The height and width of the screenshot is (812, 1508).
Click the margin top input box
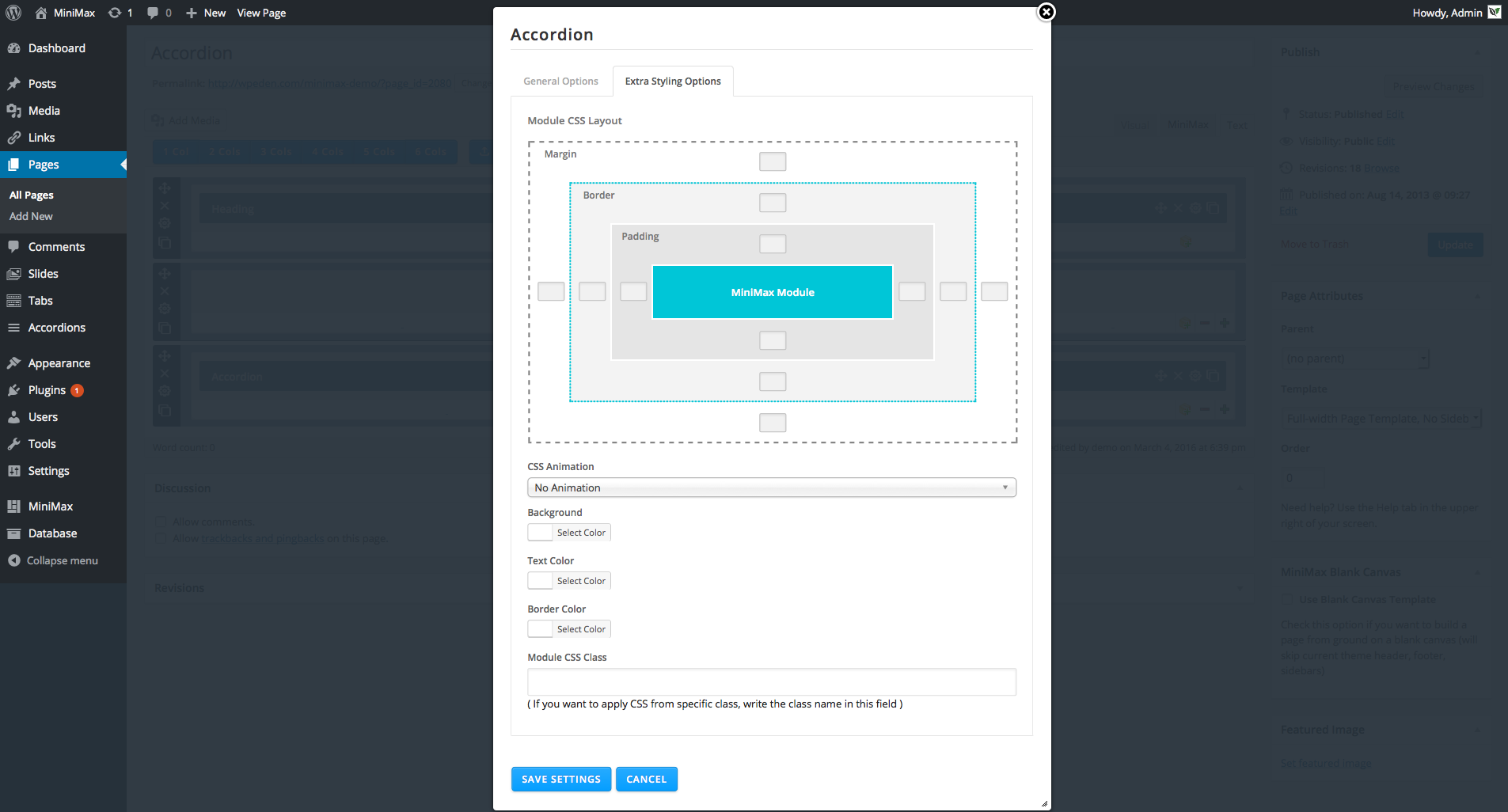[x=773, y=161]
